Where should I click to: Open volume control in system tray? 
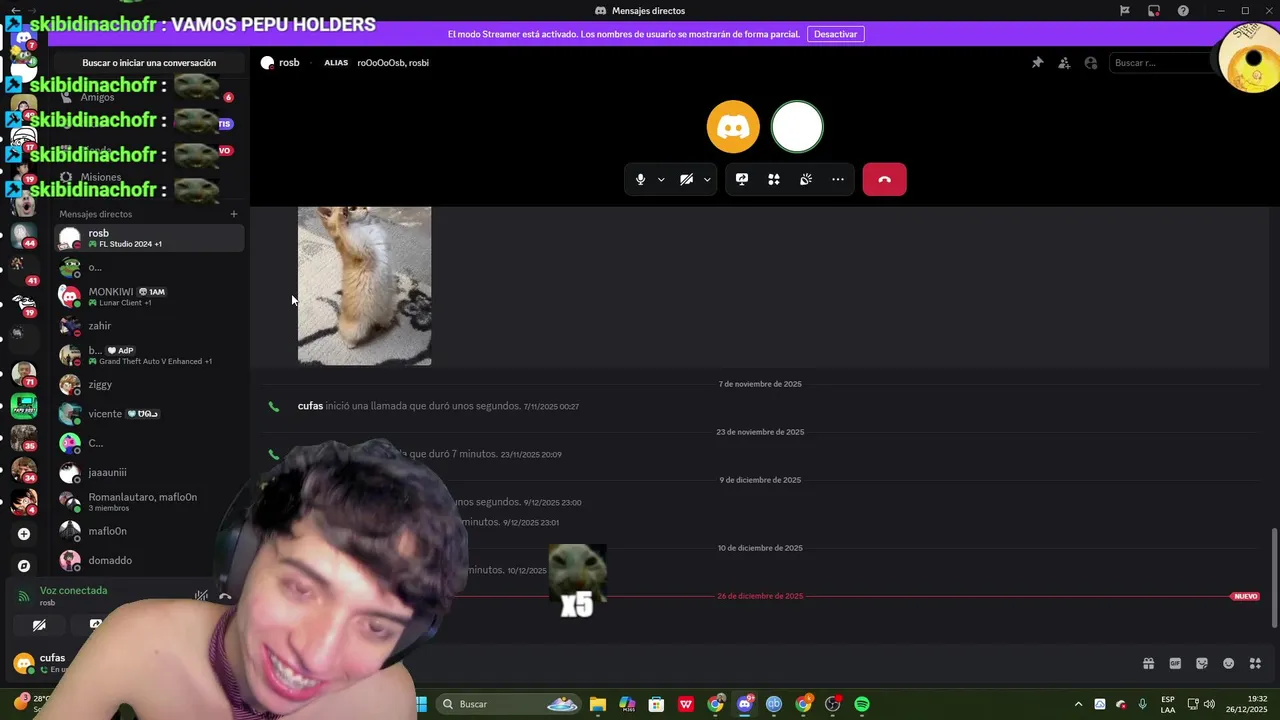pos(1209,704)
